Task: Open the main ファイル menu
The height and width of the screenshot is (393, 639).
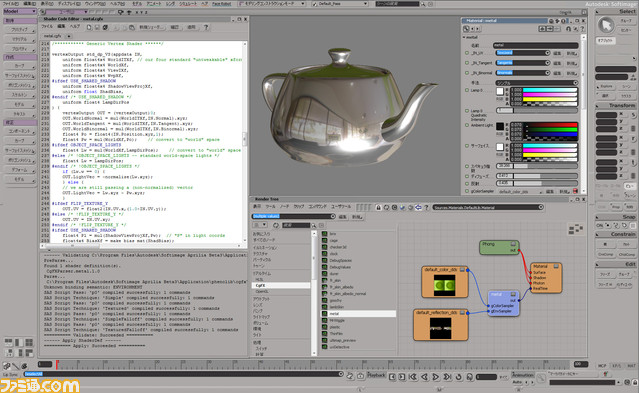Action: click(x=10, y=4)
